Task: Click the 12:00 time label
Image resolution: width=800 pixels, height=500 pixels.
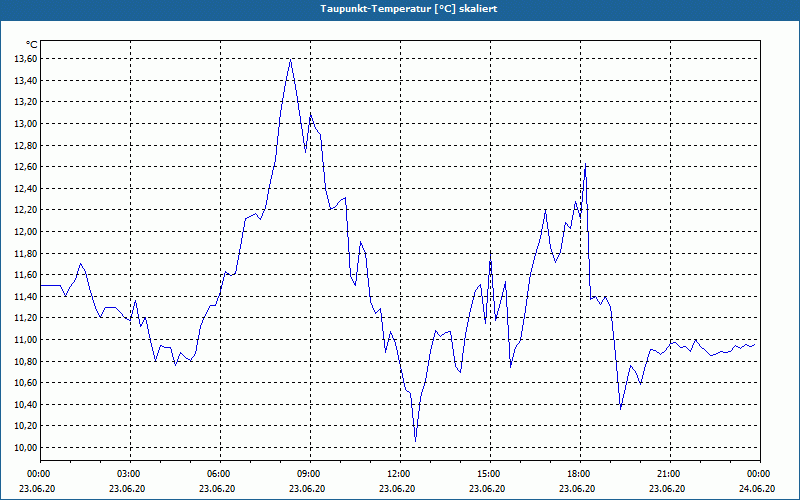Action: (397, 474)
